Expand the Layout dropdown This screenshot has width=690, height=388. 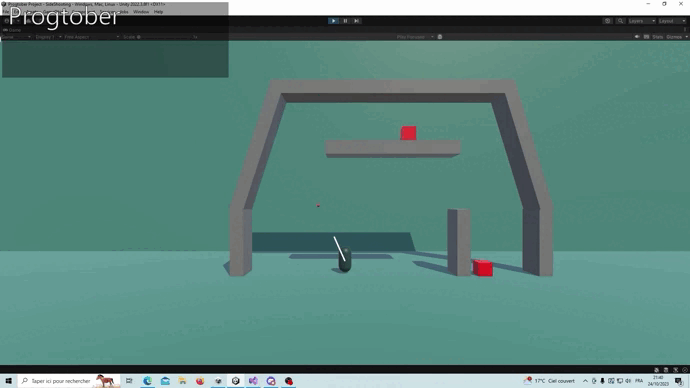pyautogui.click(x=672, y=21)
